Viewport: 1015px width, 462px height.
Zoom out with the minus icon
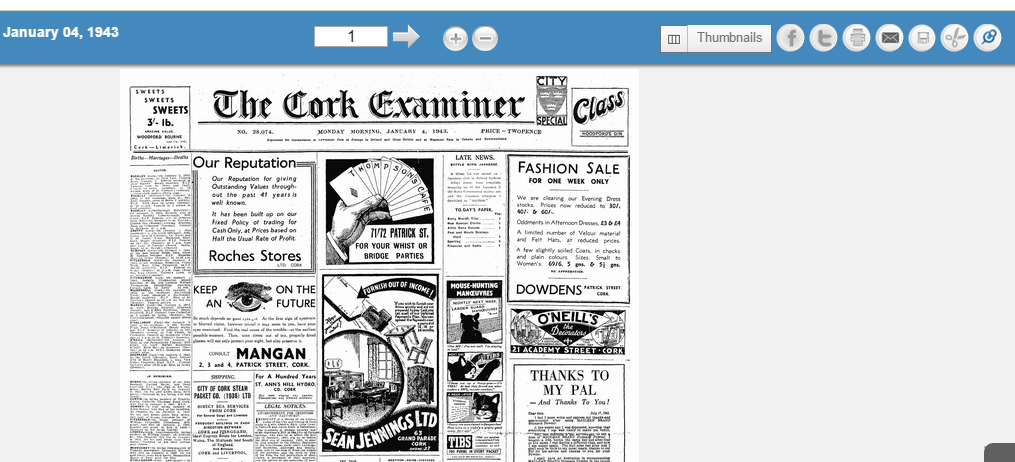coord(485,39)
